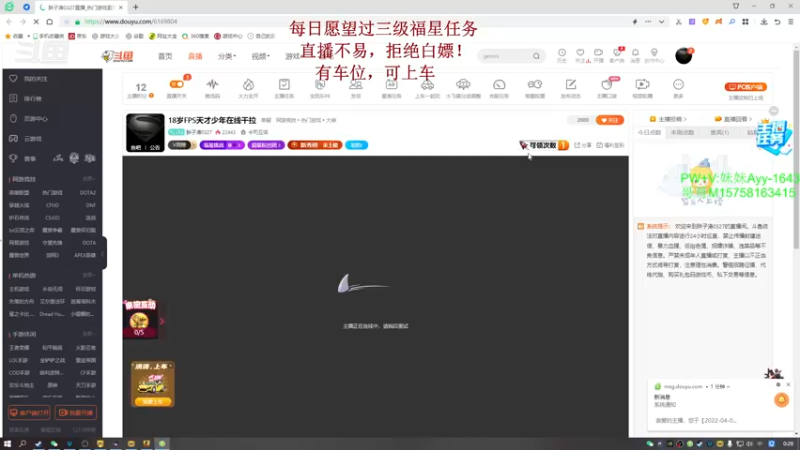This screenshot has width=800, height=450.
Task: Click the Douyu logo in header
Action: (x=117, y=56)
